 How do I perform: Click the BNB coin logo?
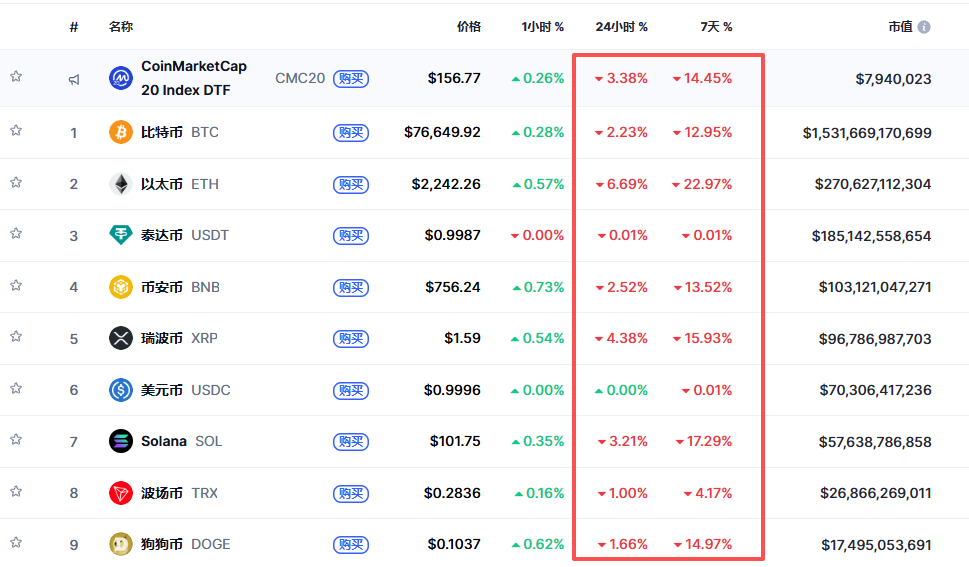(x=120, y=287)
